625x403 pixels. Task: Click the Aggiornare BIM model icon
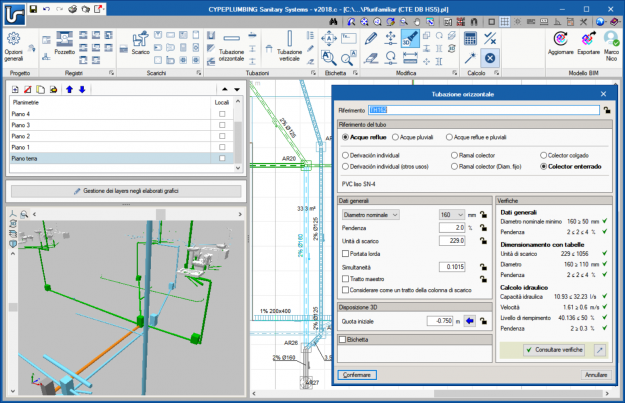pyautogui.click(x=561, y=40)
